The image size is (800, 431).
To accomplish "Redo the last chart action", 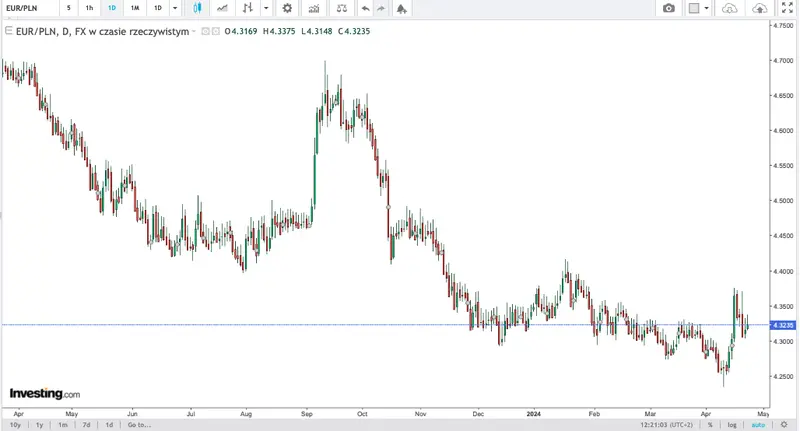I will coord(381,9).
